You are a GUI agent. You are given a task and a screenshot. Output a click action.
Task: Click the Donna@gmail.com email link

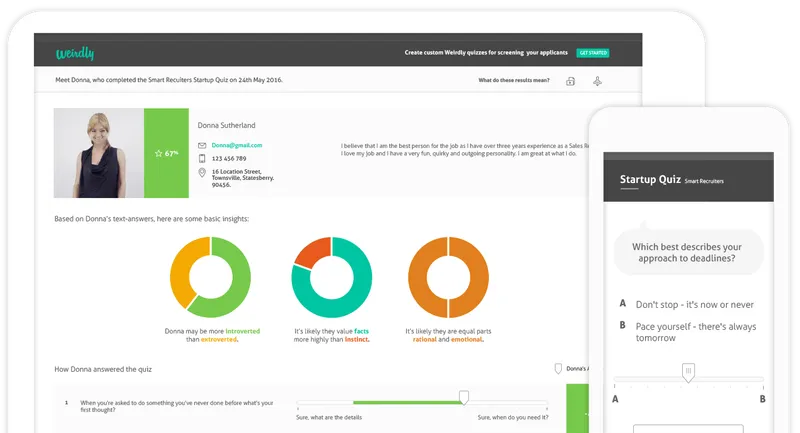(237, 145)
